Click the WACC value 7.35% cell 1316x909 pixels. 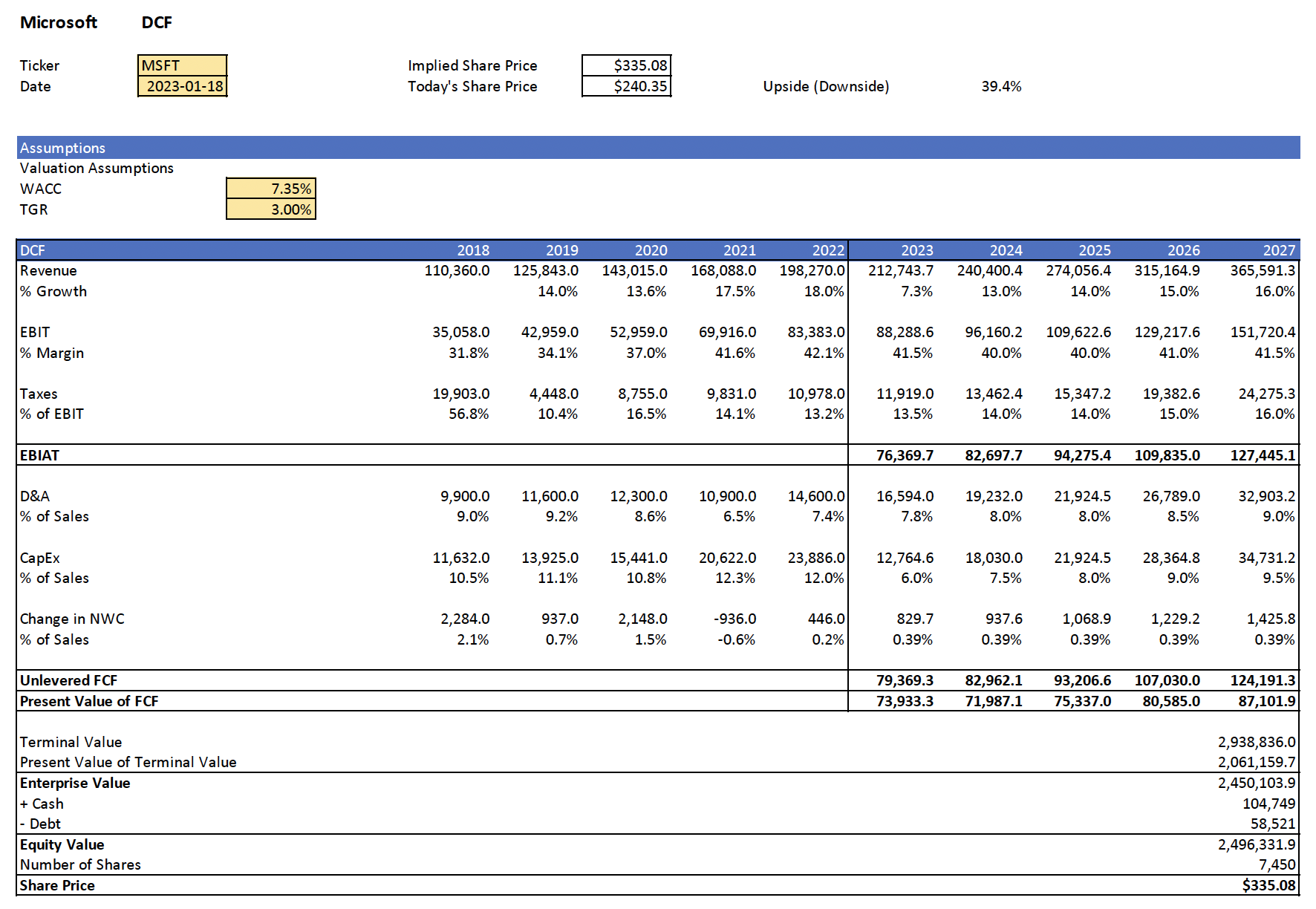(271, 189)
